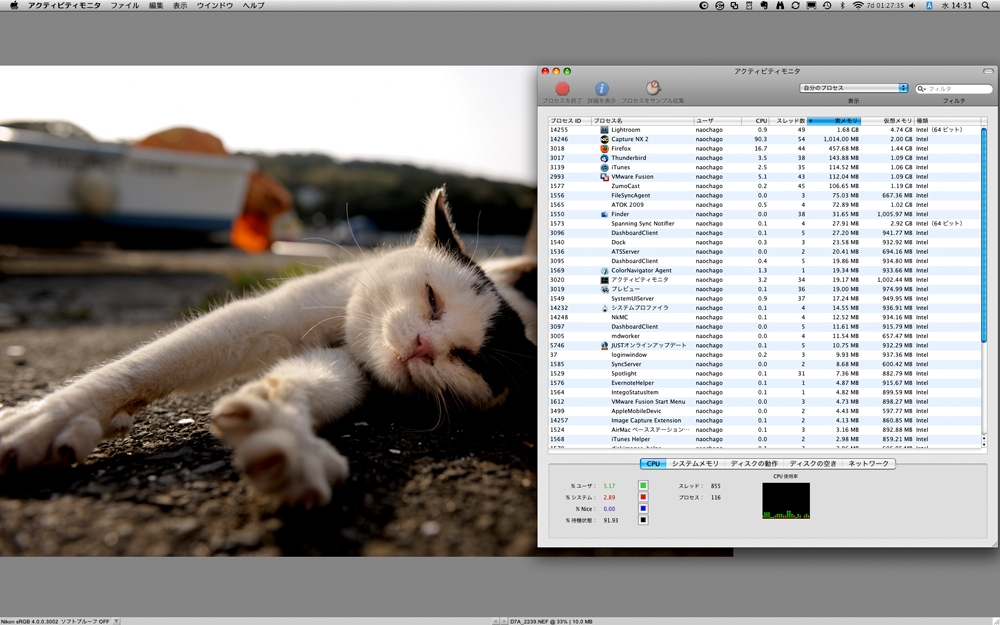Screen dimensions: 1000x625
Task: Open the blue Inspect info icon
Action: click(601, 89)
